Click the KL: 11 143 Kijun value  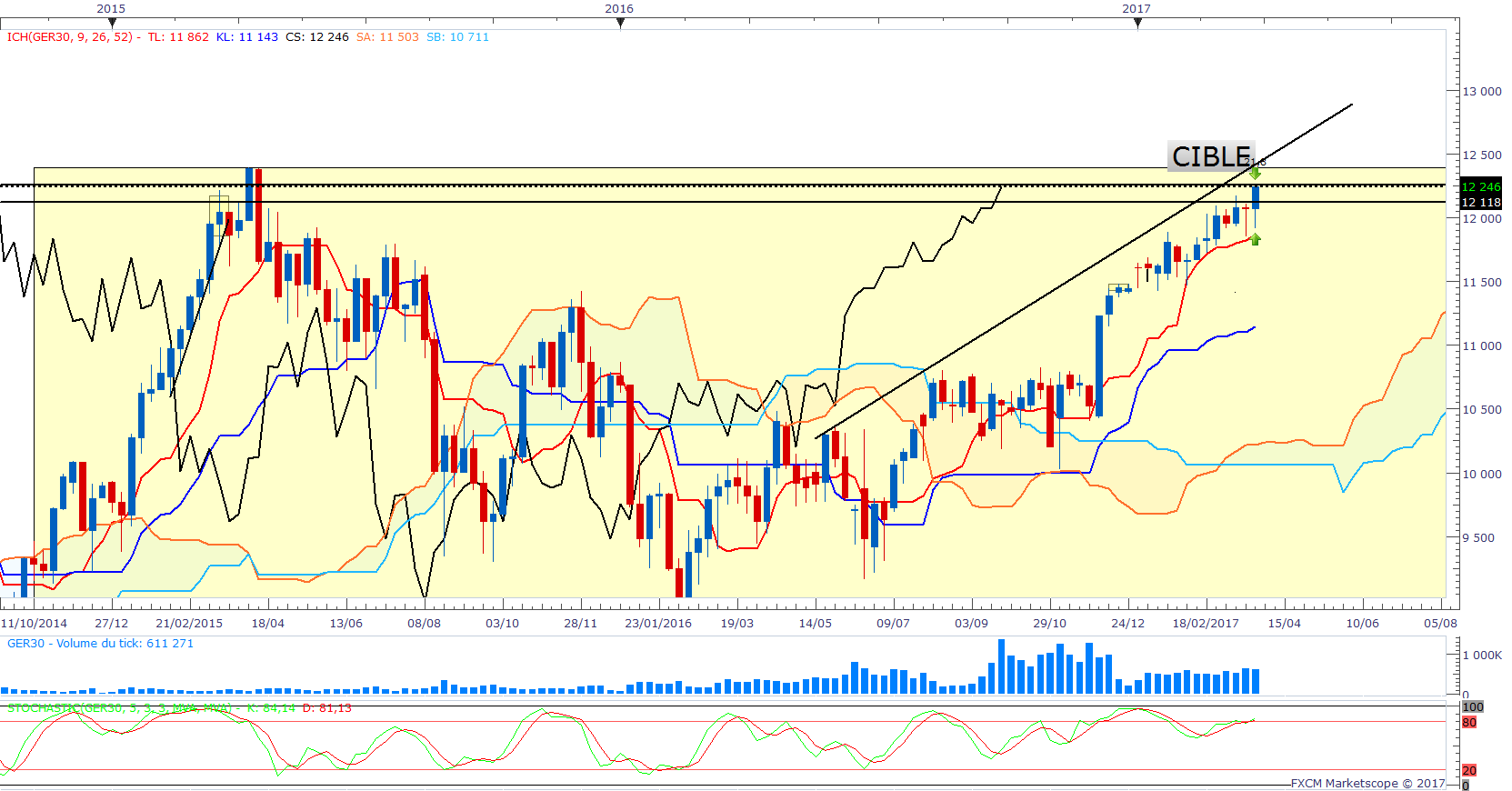[247, 37]
